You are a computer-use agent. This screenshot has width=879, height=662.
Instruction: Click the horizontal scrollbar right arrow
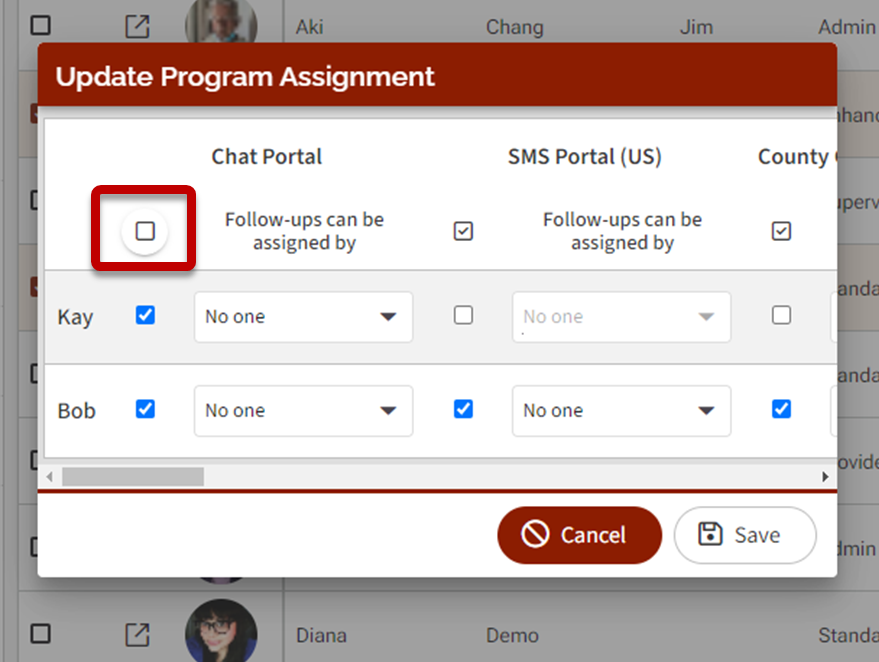(826, 477)
